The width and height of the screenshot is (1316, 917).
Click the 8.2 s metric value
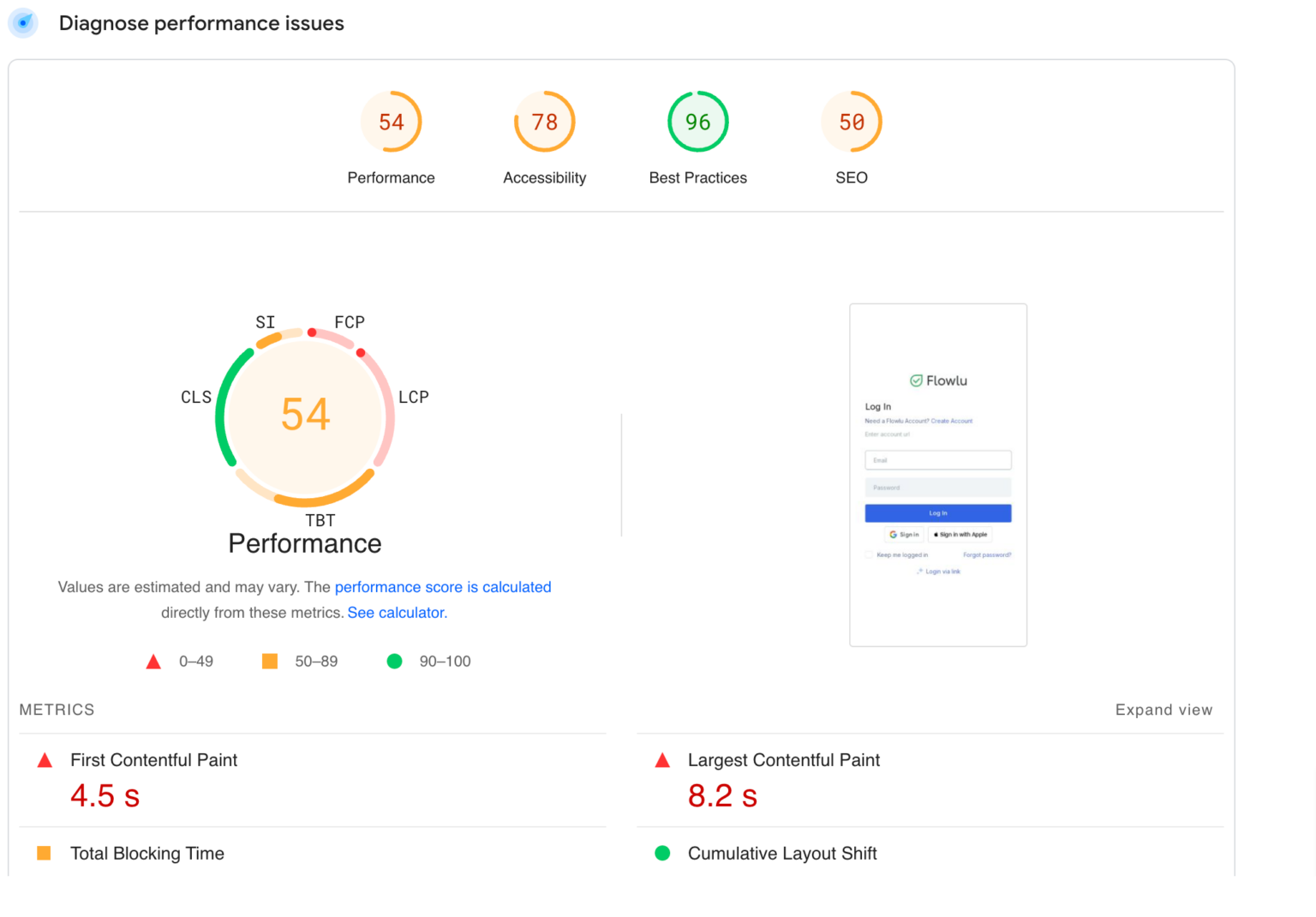[x=722, y=795]
